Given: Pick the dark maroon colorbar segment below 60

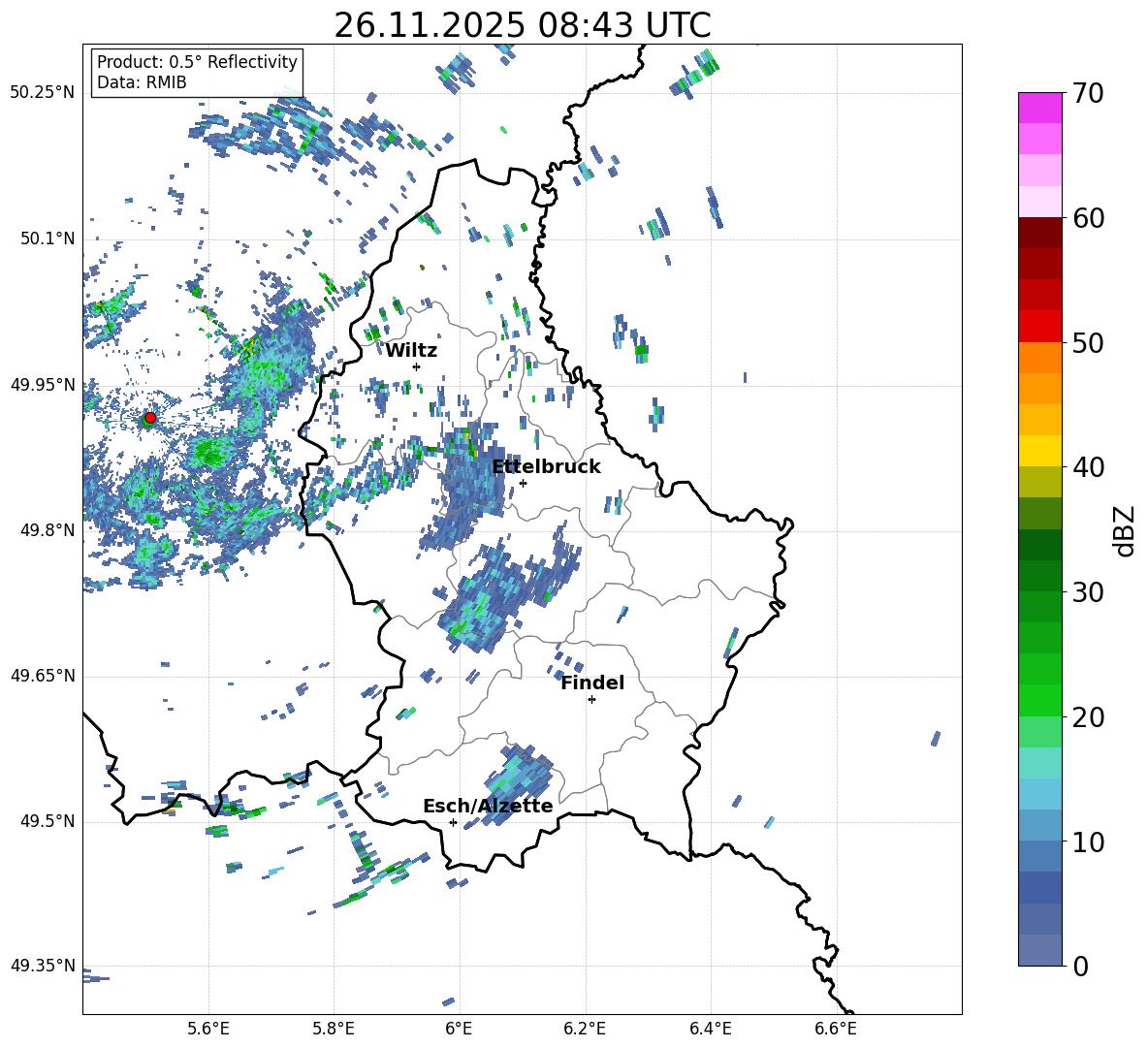Looking at the screenshot, I should [x=1040, y=233].
